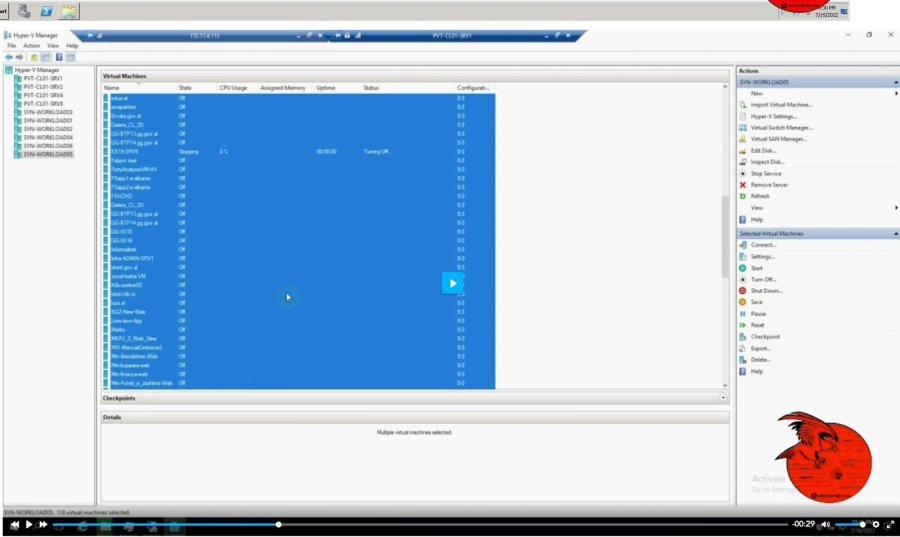Select server SYN-WORKLOAD04 in the tree
Viewport: 900px width, 537px height.
coord(48,138)
